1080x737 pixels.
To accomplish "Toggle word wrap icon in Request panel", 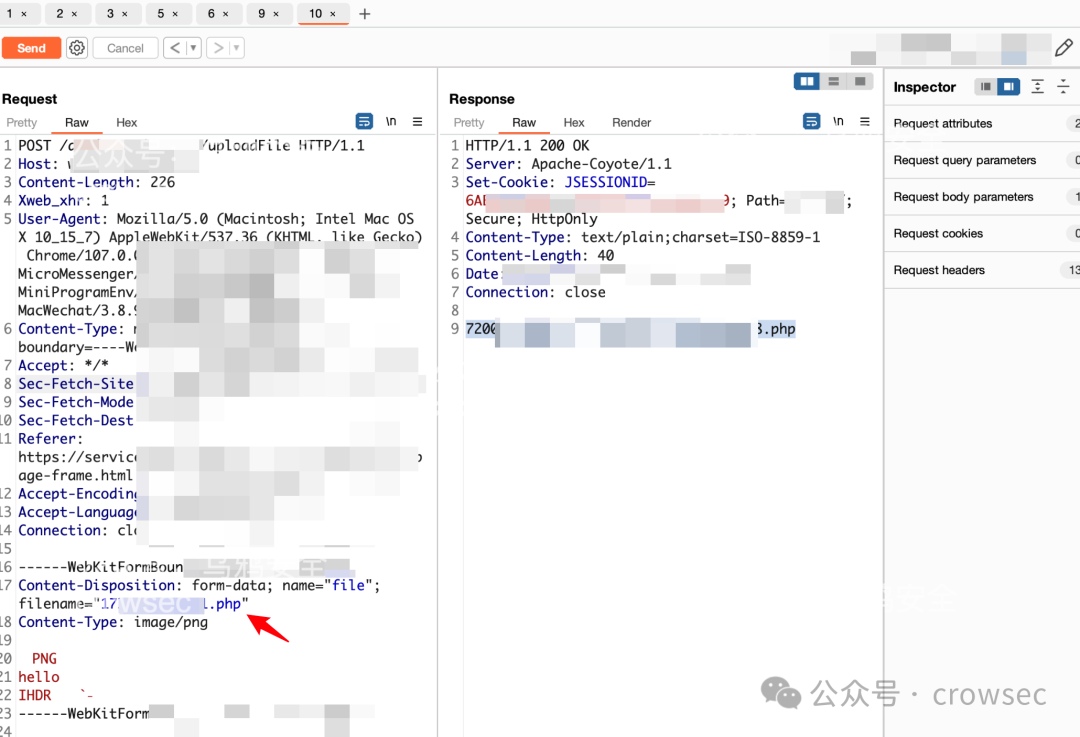I will pos(364,121).
